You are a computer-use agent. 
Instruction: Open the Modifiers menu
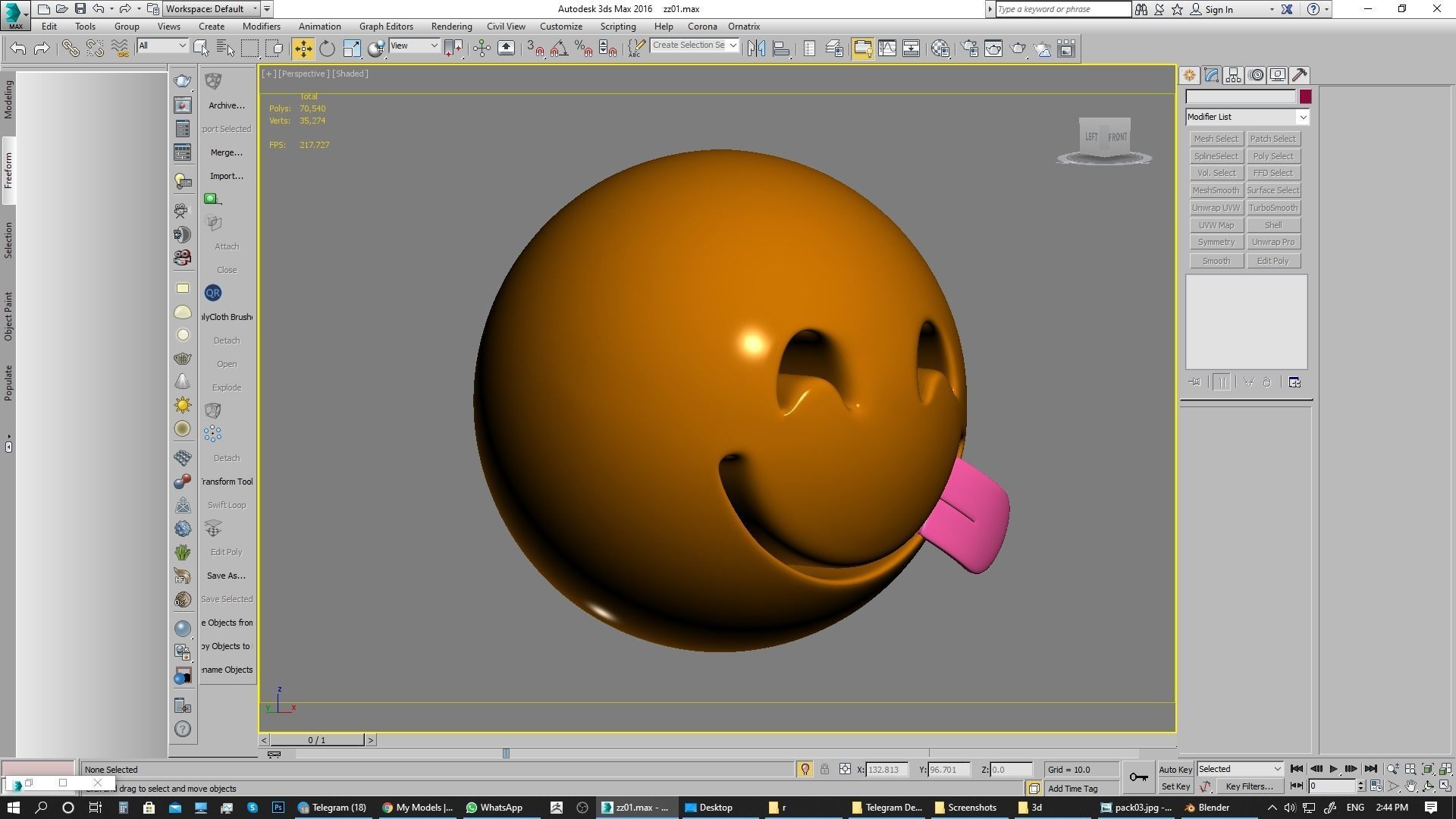(262, 27)
